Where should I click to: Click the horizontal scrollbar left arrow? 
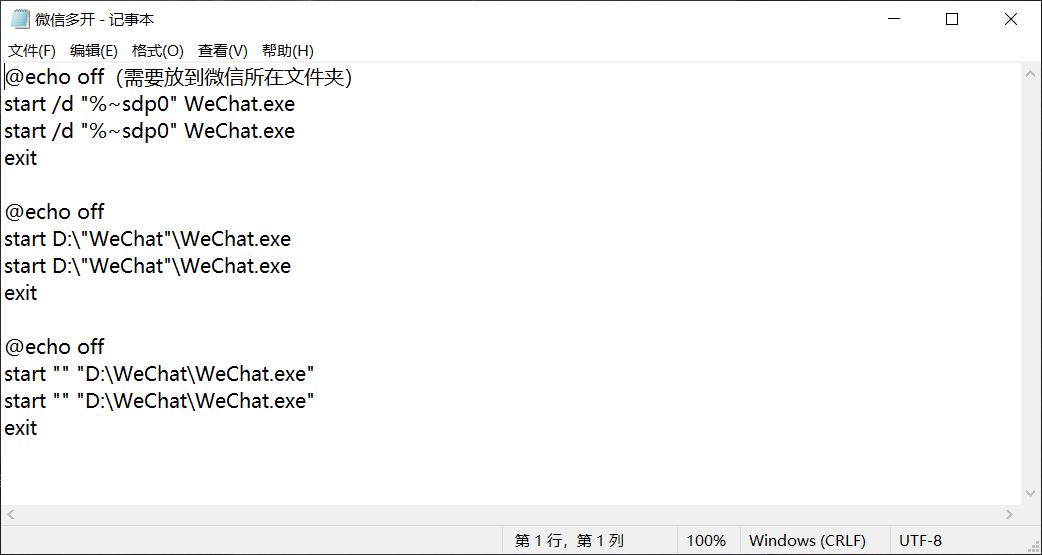pyautogui.click(x=12, y=514)
